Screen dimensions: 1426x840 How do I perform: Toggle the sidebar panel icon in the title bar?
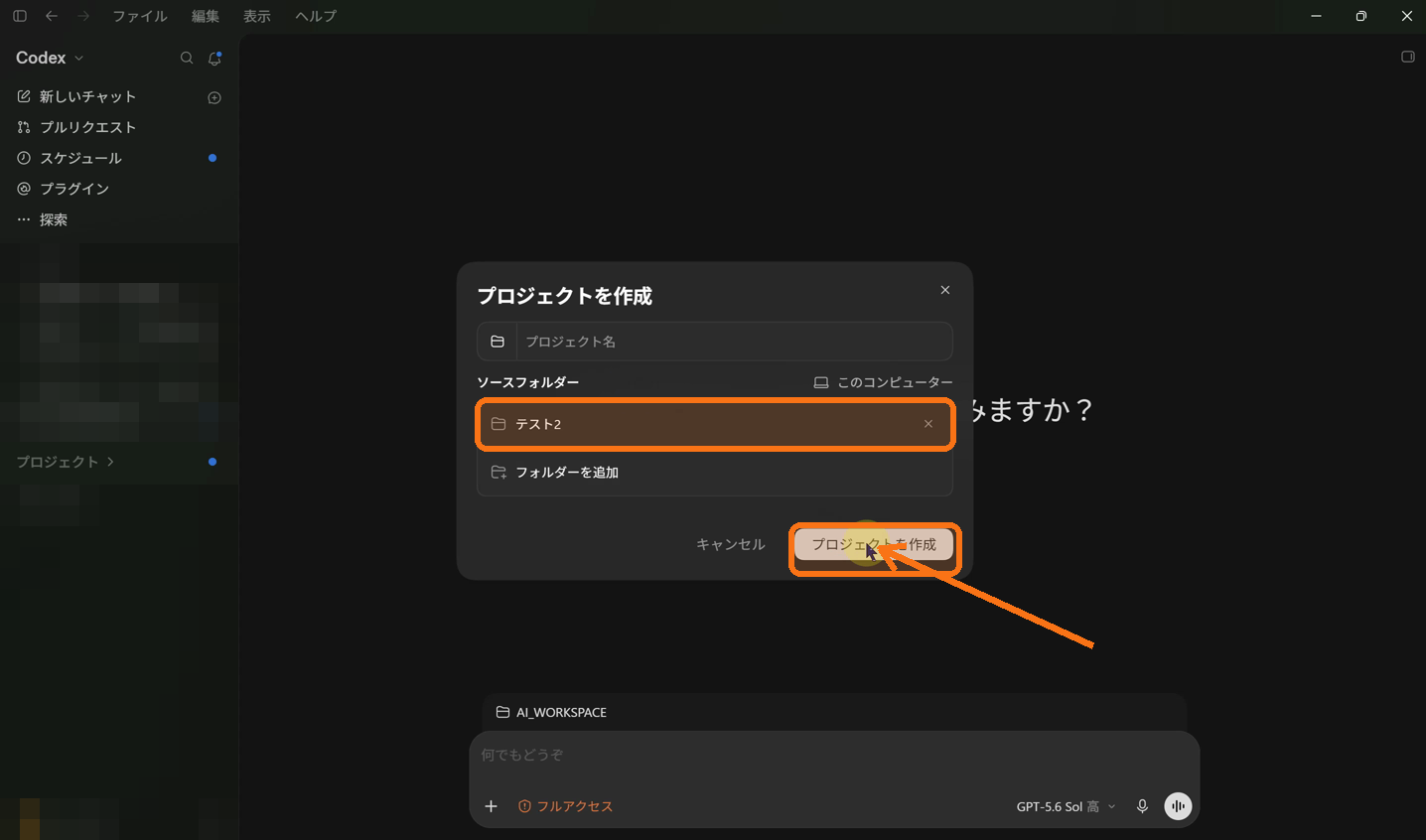click(20, 16)
